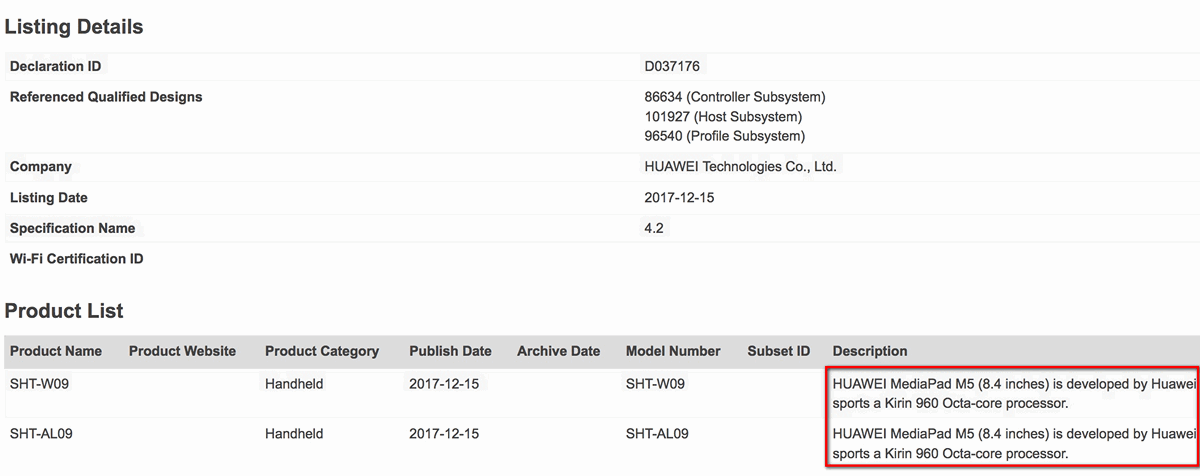Click Handheld category in SHT-W09 row
Image resolution: width=1200 pixels, height=476 pixels.
click(294, 384)
